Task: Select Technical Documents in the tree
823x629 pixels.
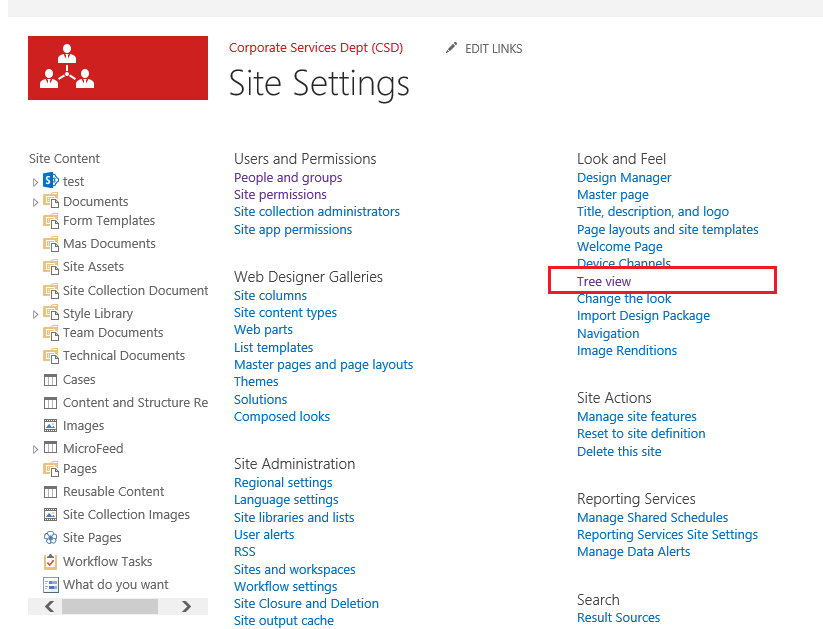Action: 124,355
